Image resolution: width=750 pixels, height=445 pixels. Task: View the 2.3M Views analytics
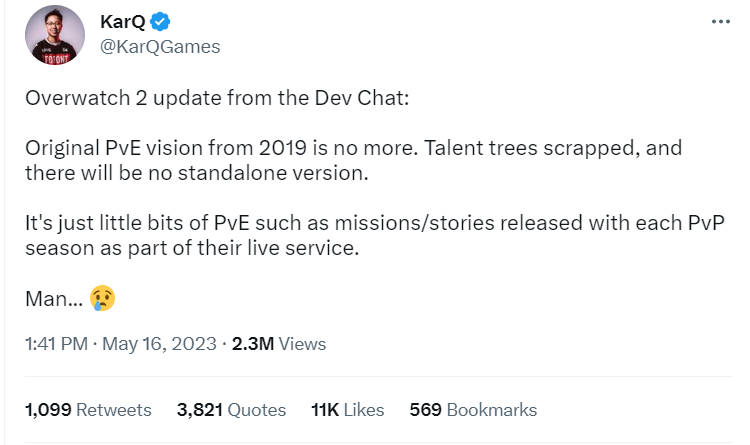[x=279, y=344]
